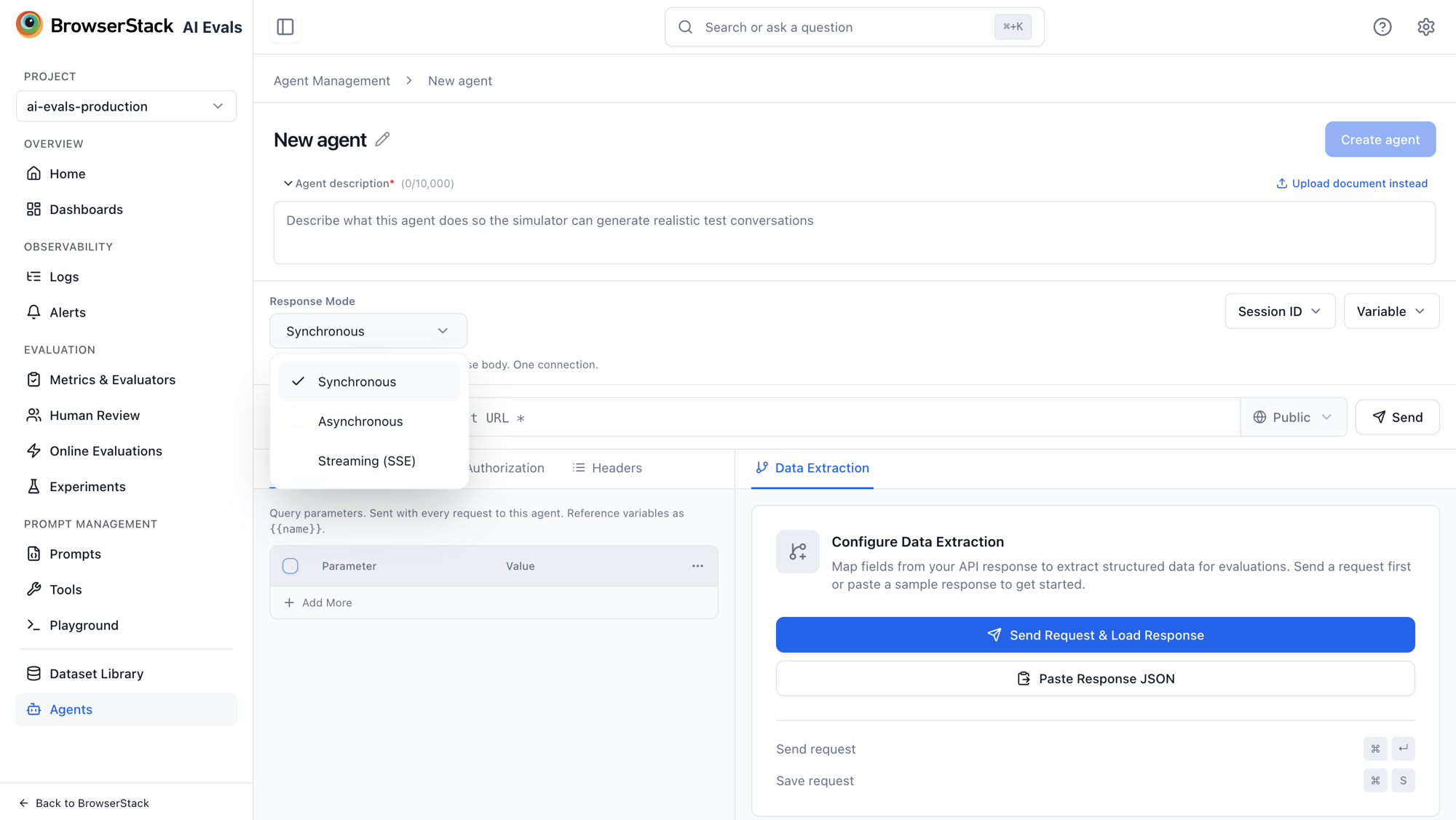Open the Public visibility dropdown

(x=1293, y=418)
